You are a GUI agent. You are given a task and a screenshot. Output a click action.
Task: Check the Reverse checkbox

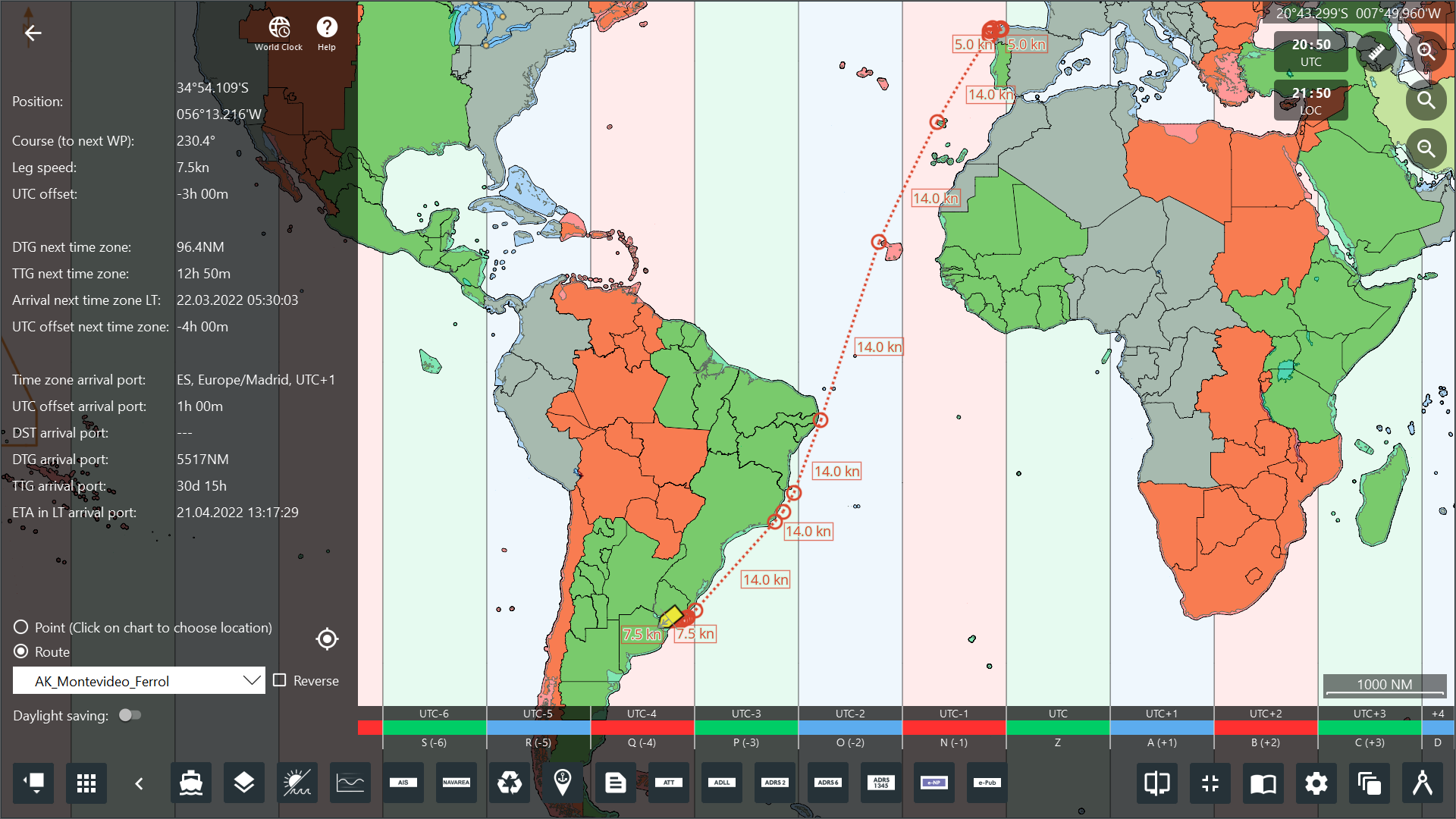(281, 680)
